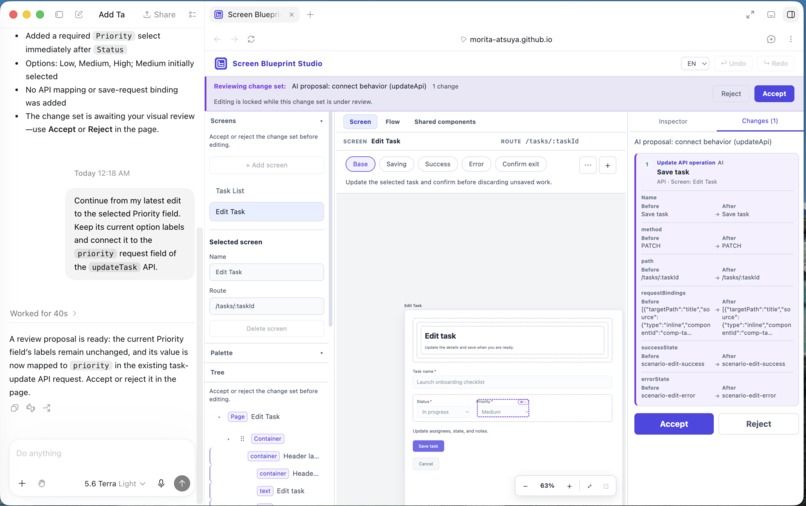
Task: Copy the assistant reply with copy icon
Action: click(x=14, y=408)
